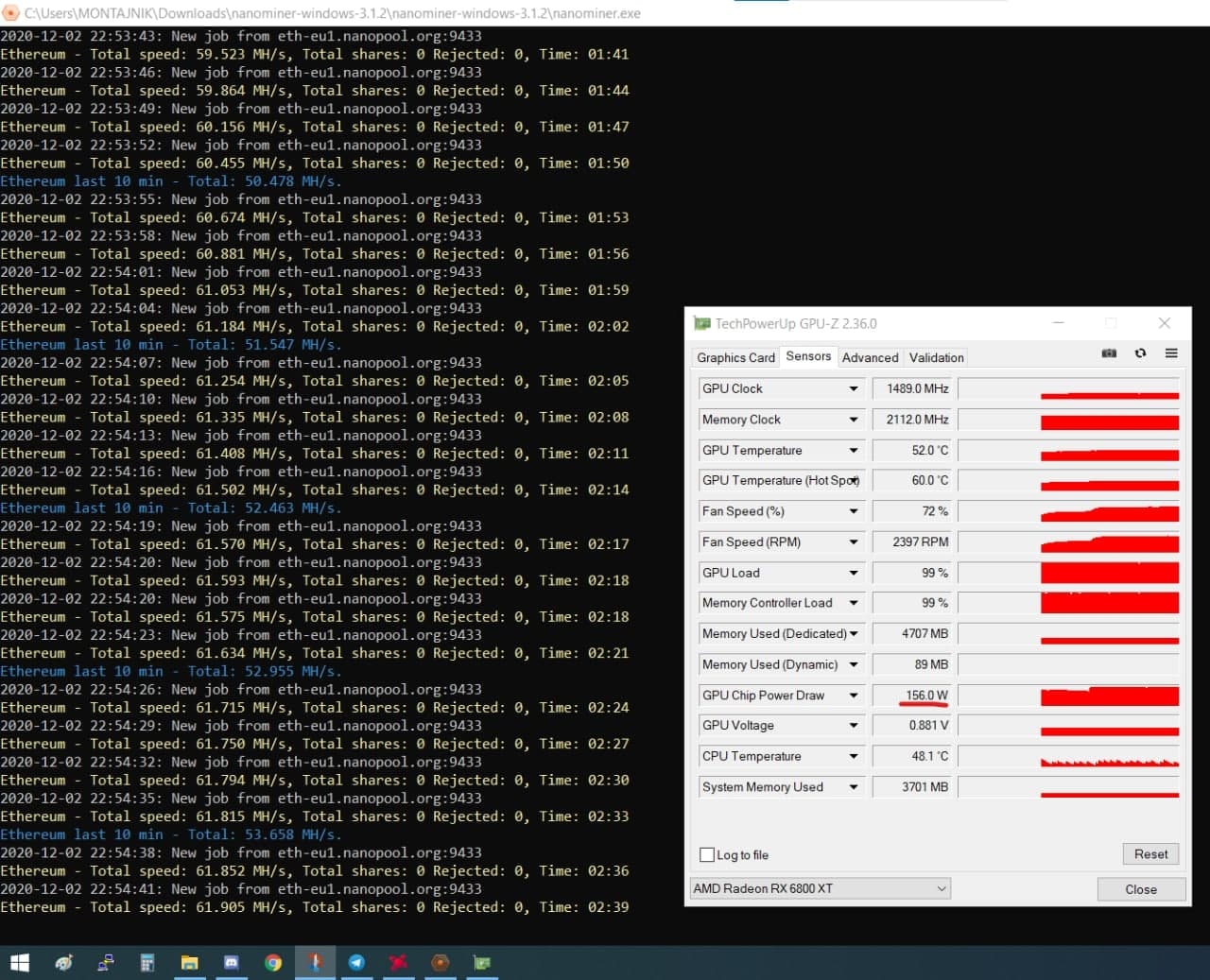Open the Memory Clock sensor dropdown
This screenshot has width=1210, height=980.
(854, 420)
